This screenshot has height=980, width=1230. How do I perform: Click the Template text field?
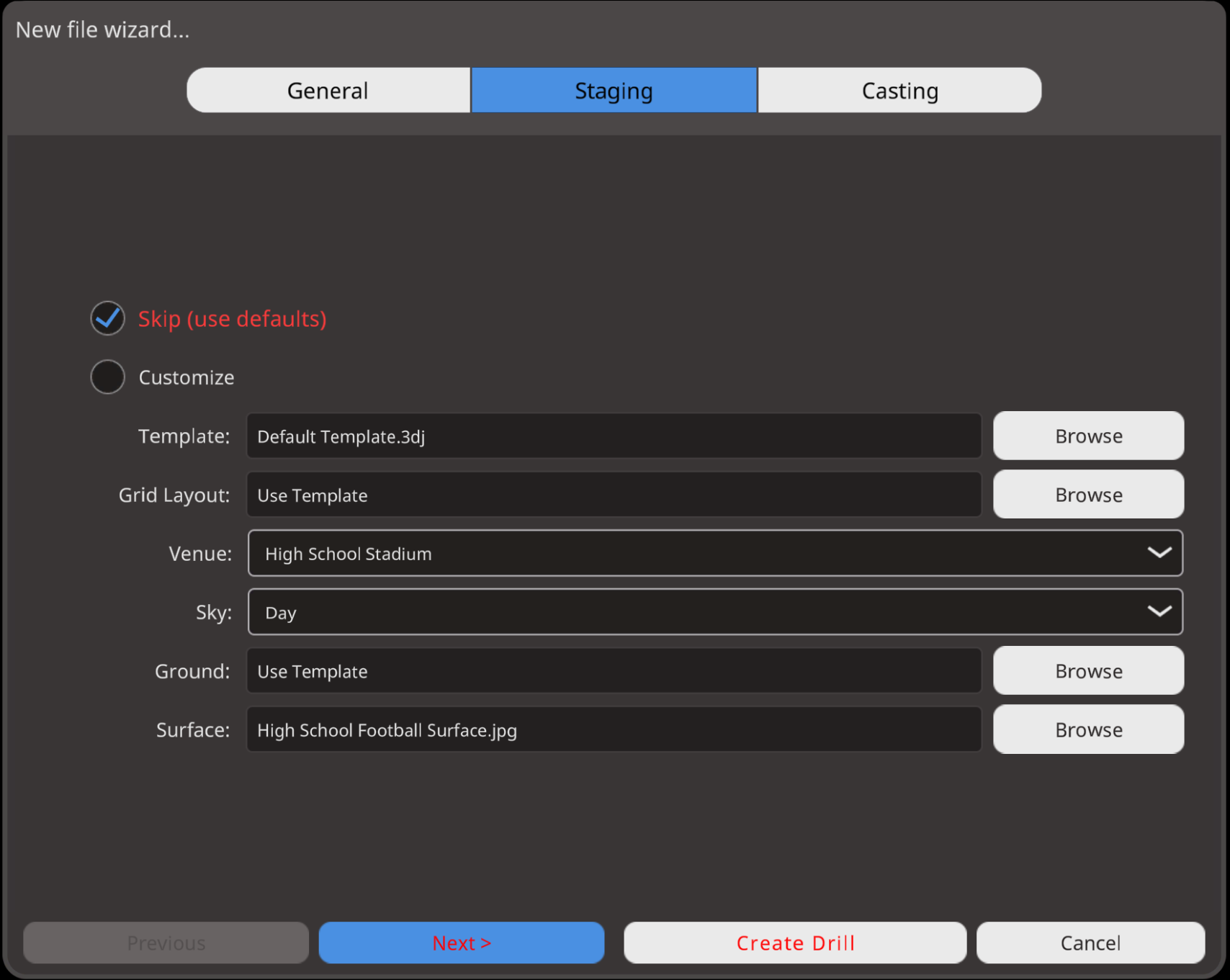[614, 436]
